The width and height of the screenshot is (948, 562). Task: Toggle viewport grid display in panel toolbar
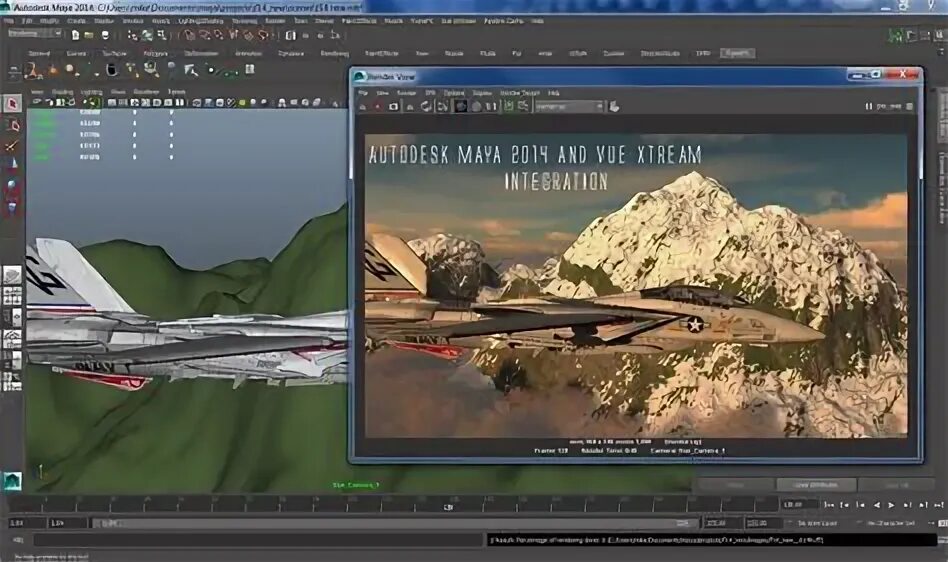pos(112,103)
